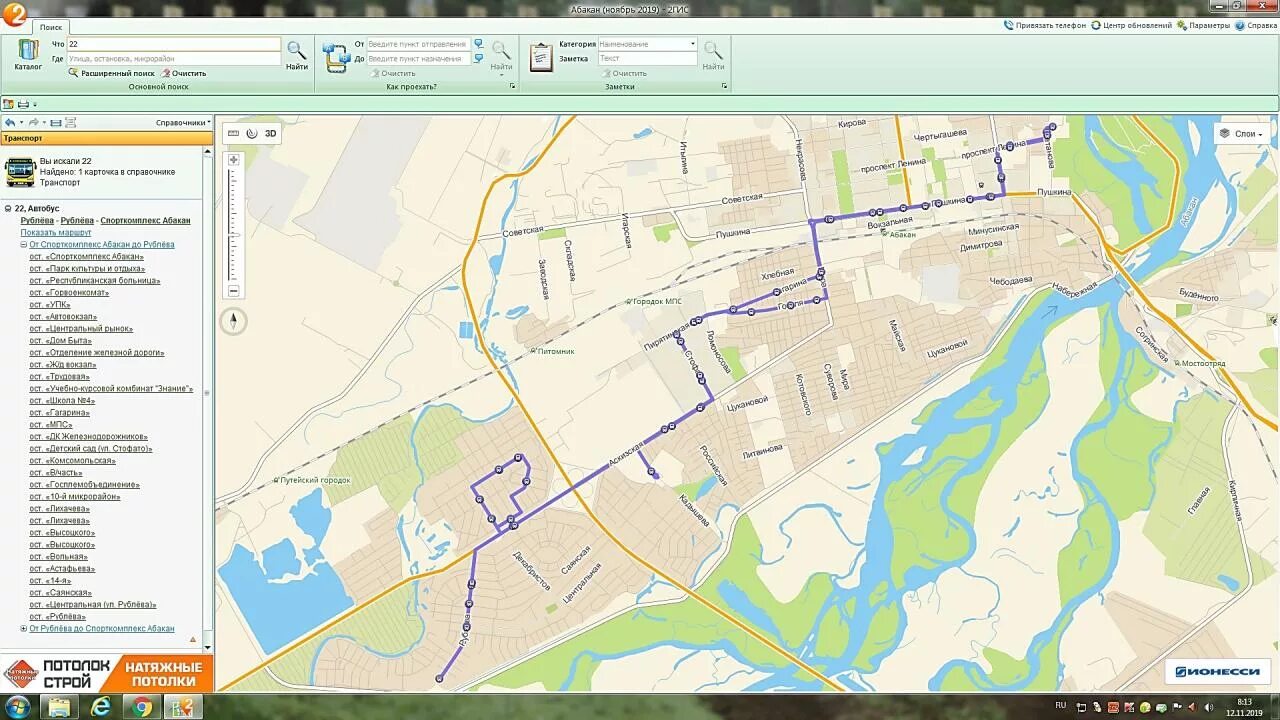The height and width of the screenshot is (720, 1280).
Task: Select stop «Саянская»
Action: (x=60, y=592)
